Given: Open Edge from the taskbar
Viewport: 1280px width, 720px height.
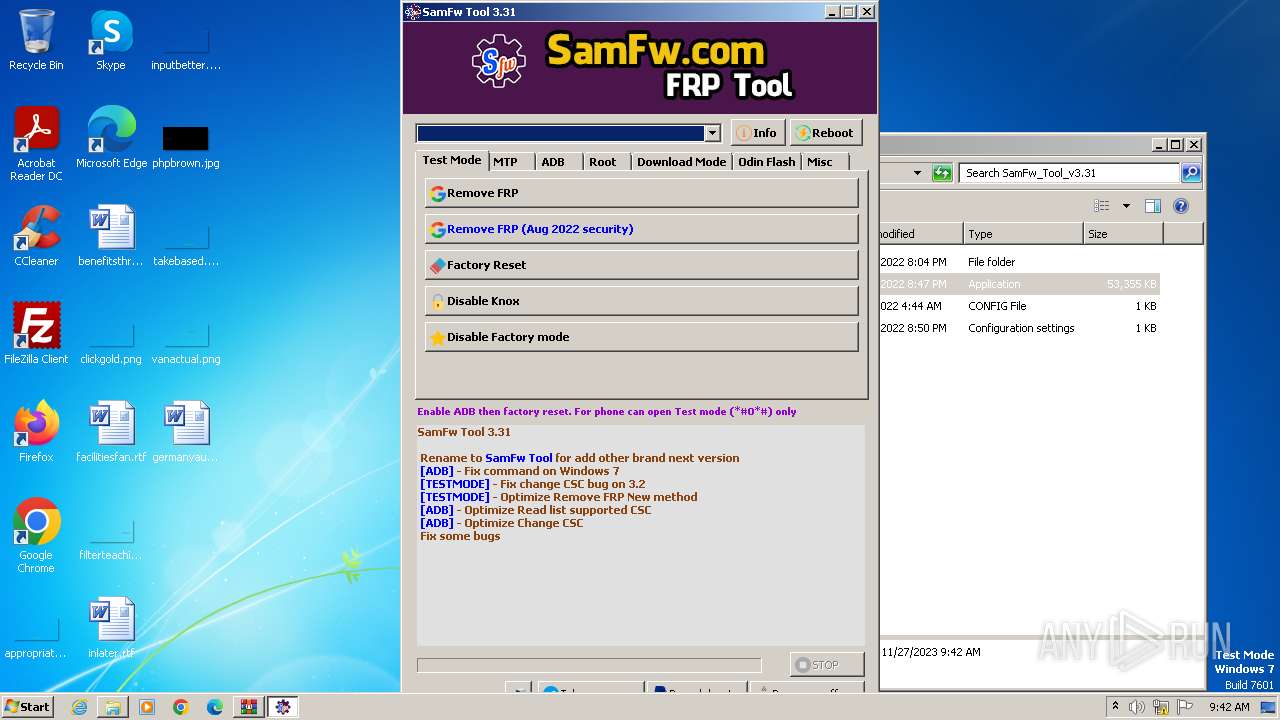Looking at the screenshot, I should click(215, 707).
